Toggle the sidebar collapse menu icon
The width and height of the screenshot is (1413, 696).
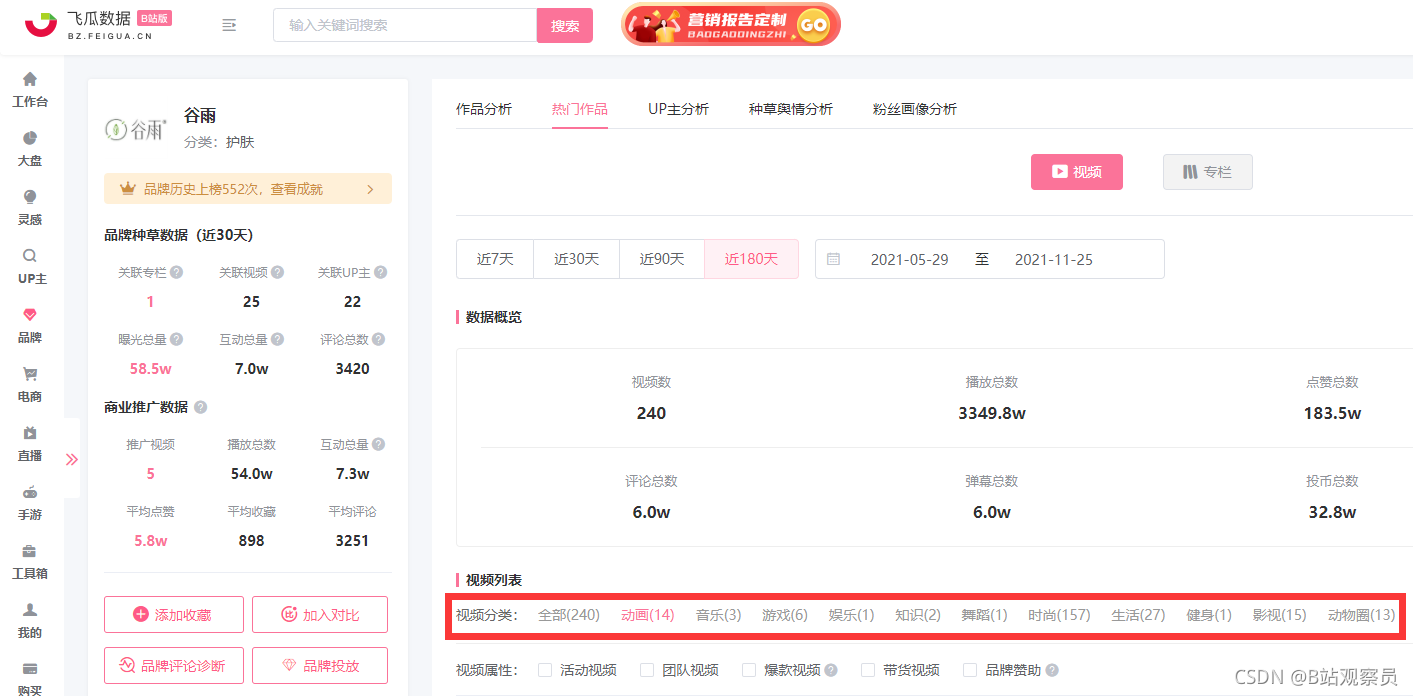click(x=229, y=25)
